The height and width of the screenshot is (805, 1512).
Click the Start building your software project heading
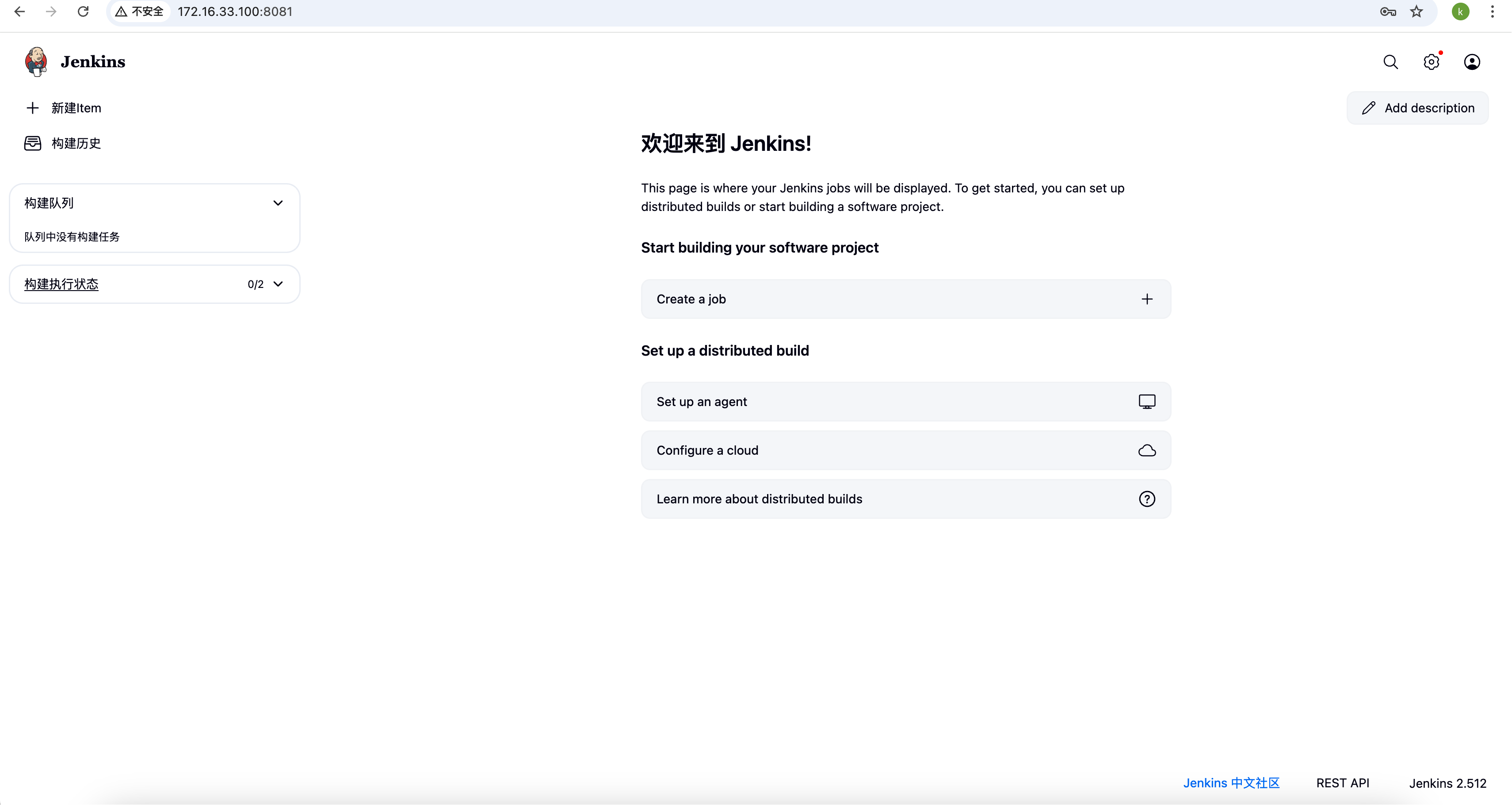coord(760,248)
